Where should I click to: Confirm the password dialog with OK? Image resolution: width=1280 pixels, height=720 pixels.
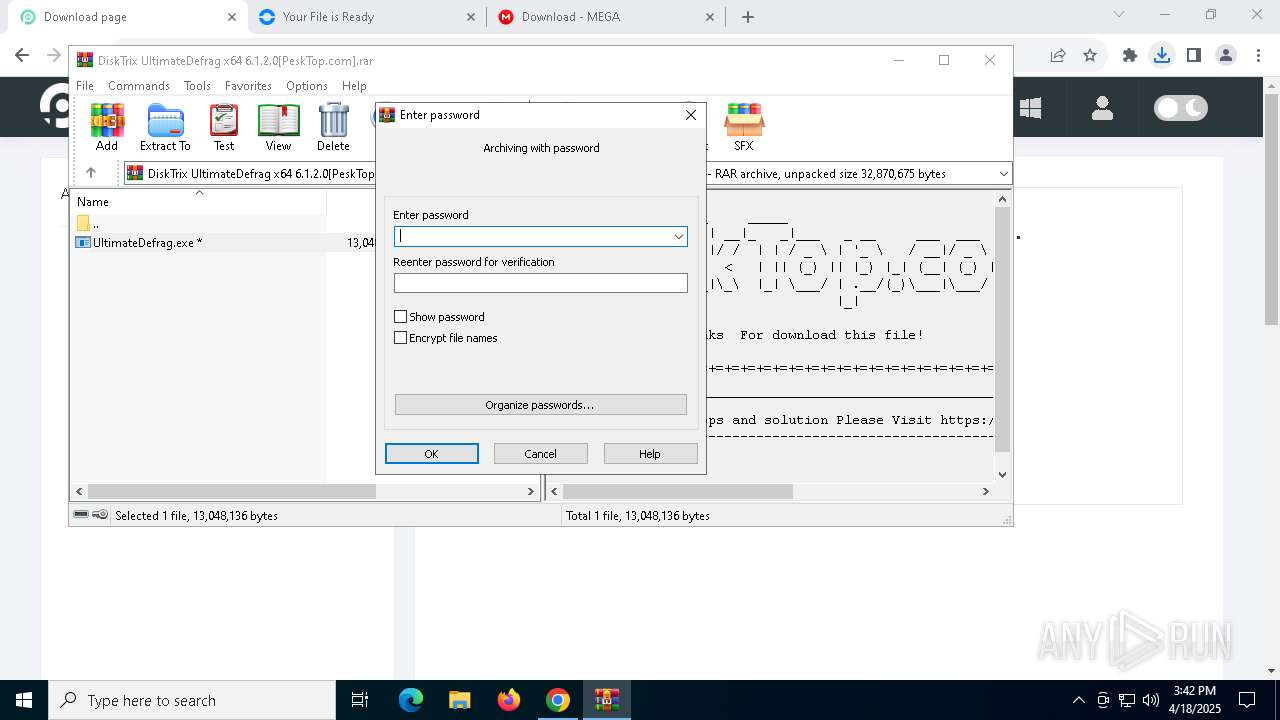(x=432, y=454)
